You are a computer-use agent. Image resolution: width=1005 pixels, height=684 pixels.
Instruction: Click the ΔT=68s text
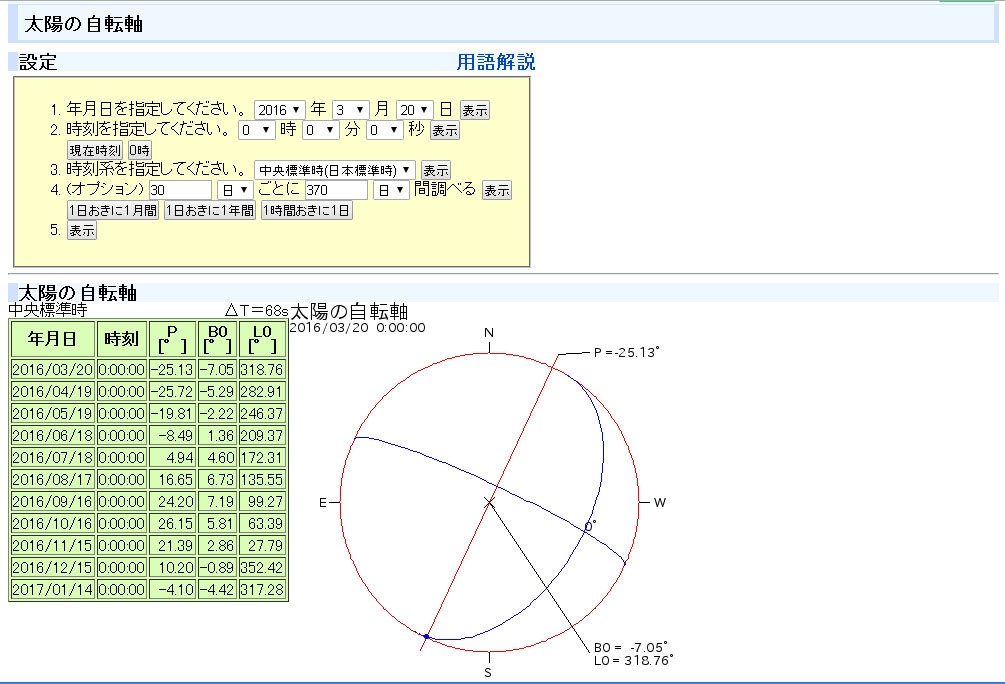click(256, 311)
